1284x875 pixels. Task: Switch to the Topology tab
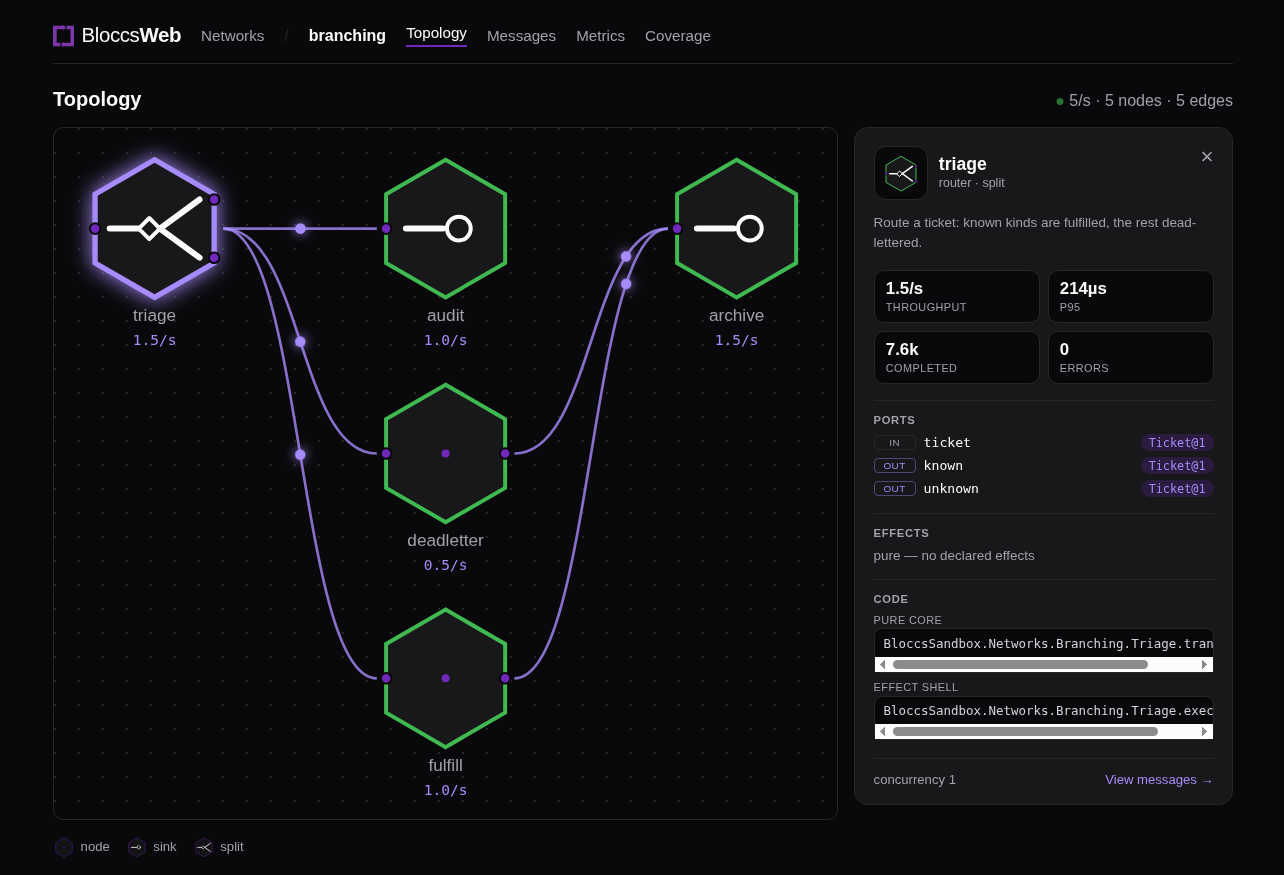tap(436, 33)
